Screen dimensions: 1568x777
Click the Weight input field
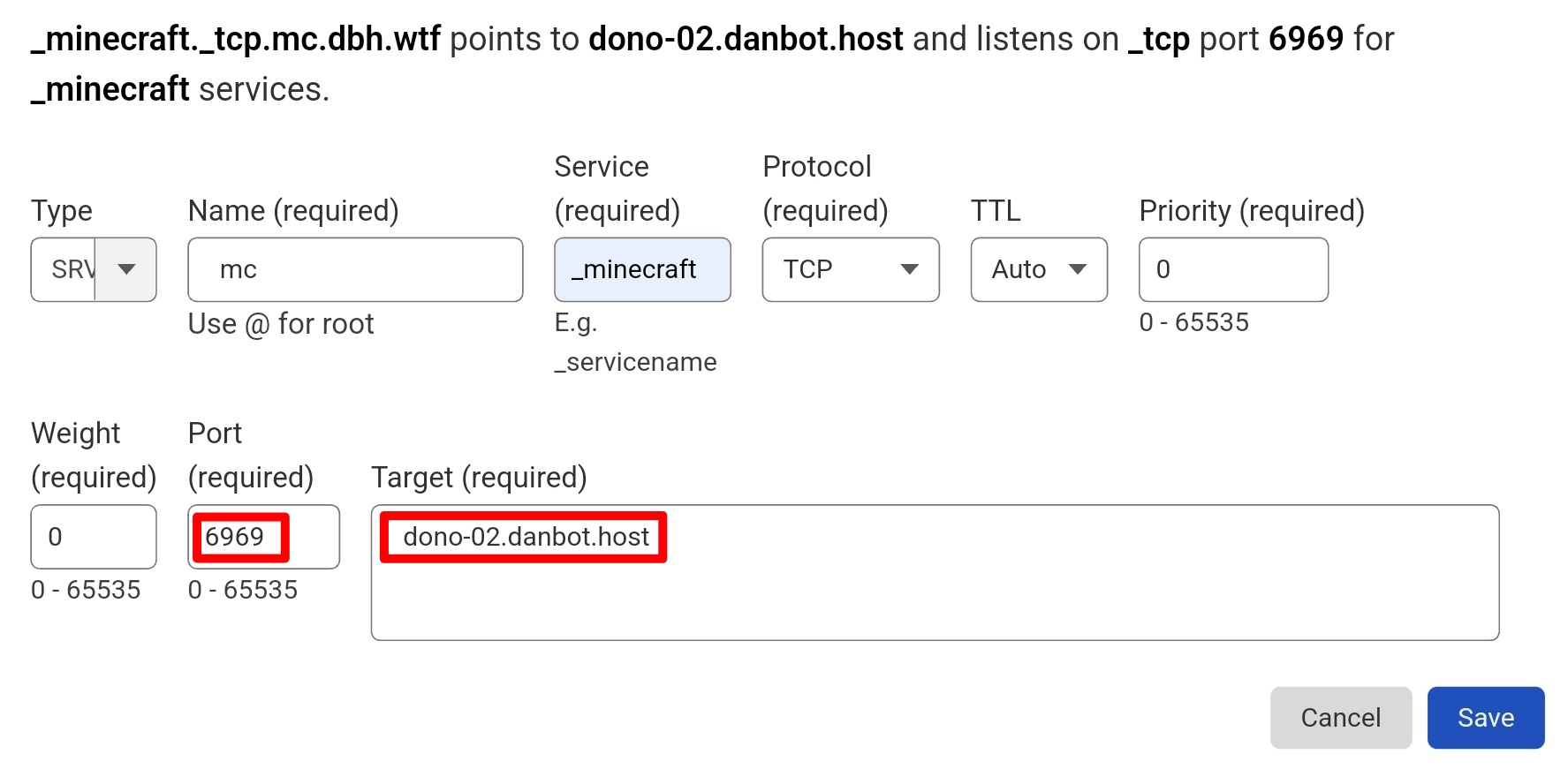pyautogui.click(x=93, y=537)
